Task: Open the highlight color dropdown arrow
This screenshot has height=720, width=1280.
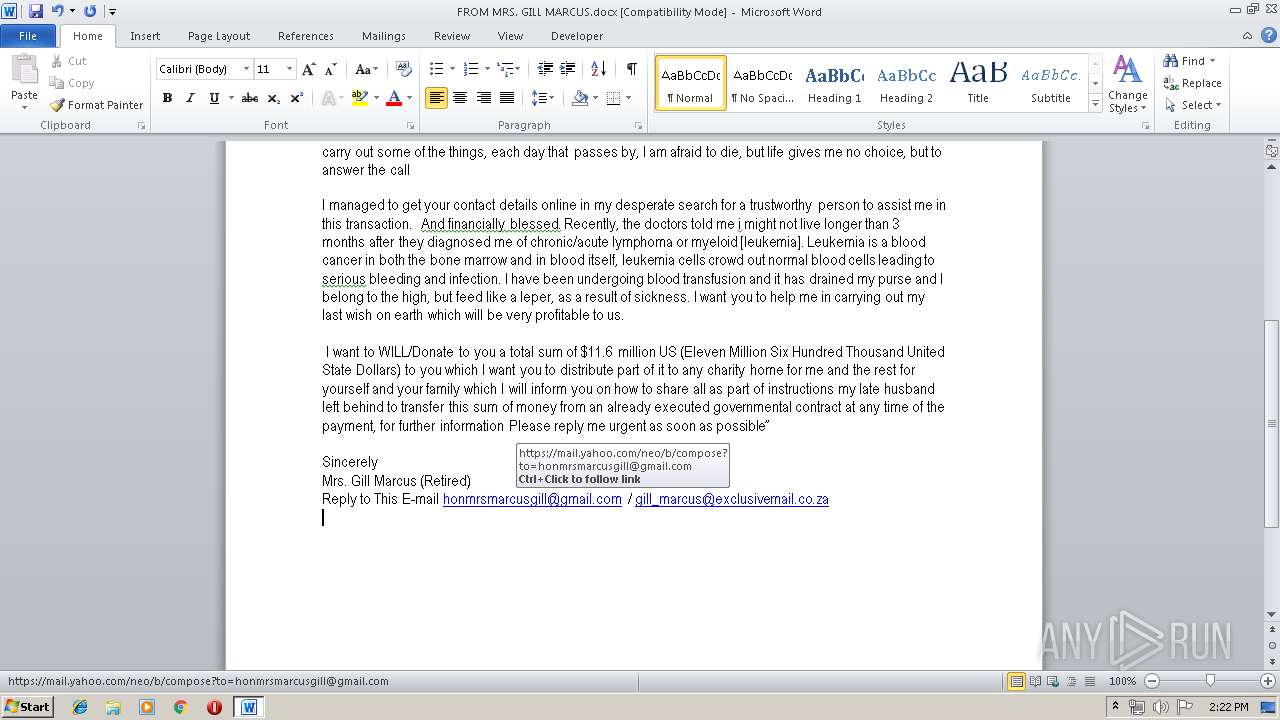Action: pyautogui.click(x=375, y=98)
